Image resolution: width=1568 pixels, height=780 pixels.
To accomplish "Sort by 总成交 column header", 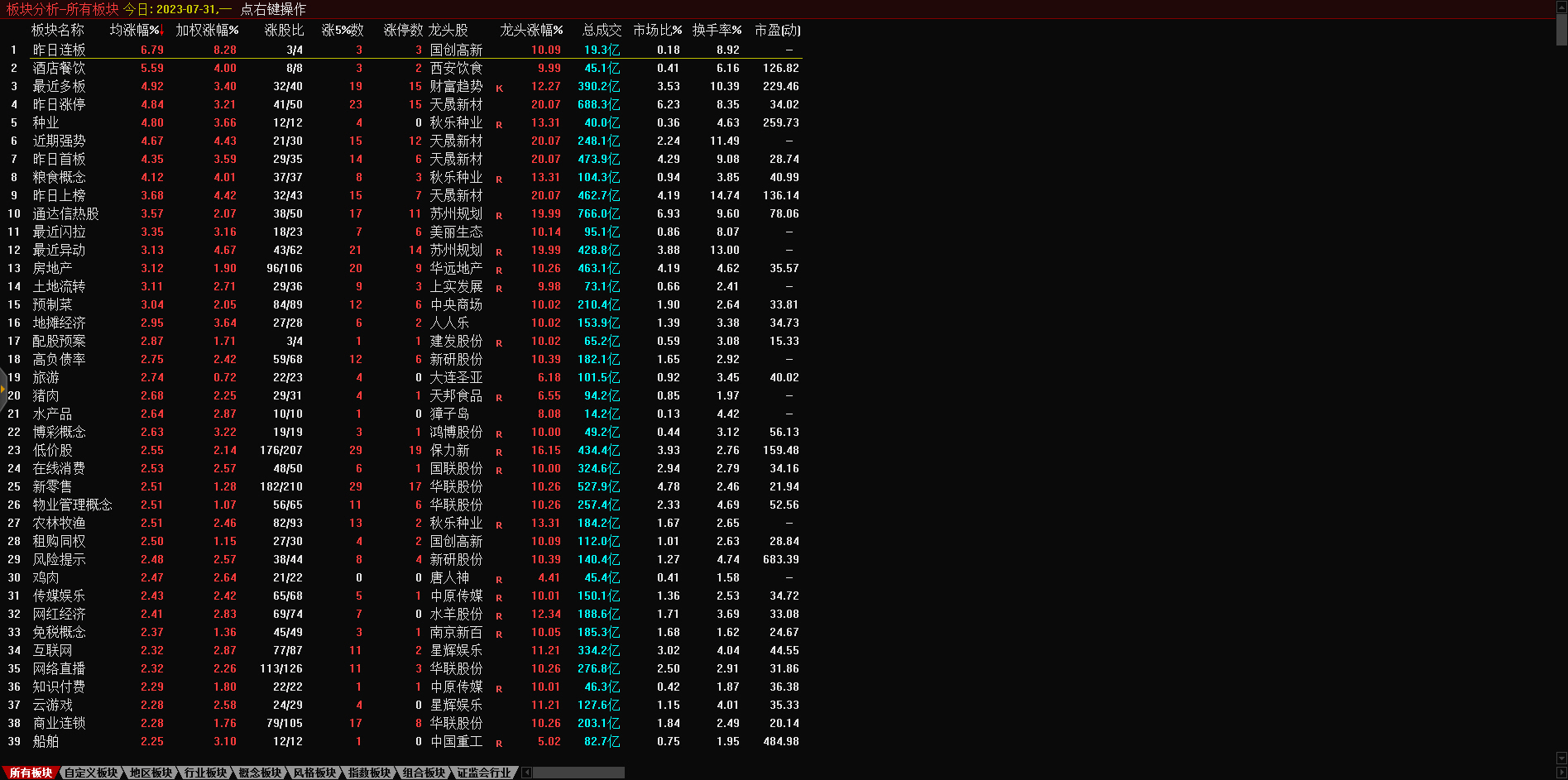I will [602, 30].
